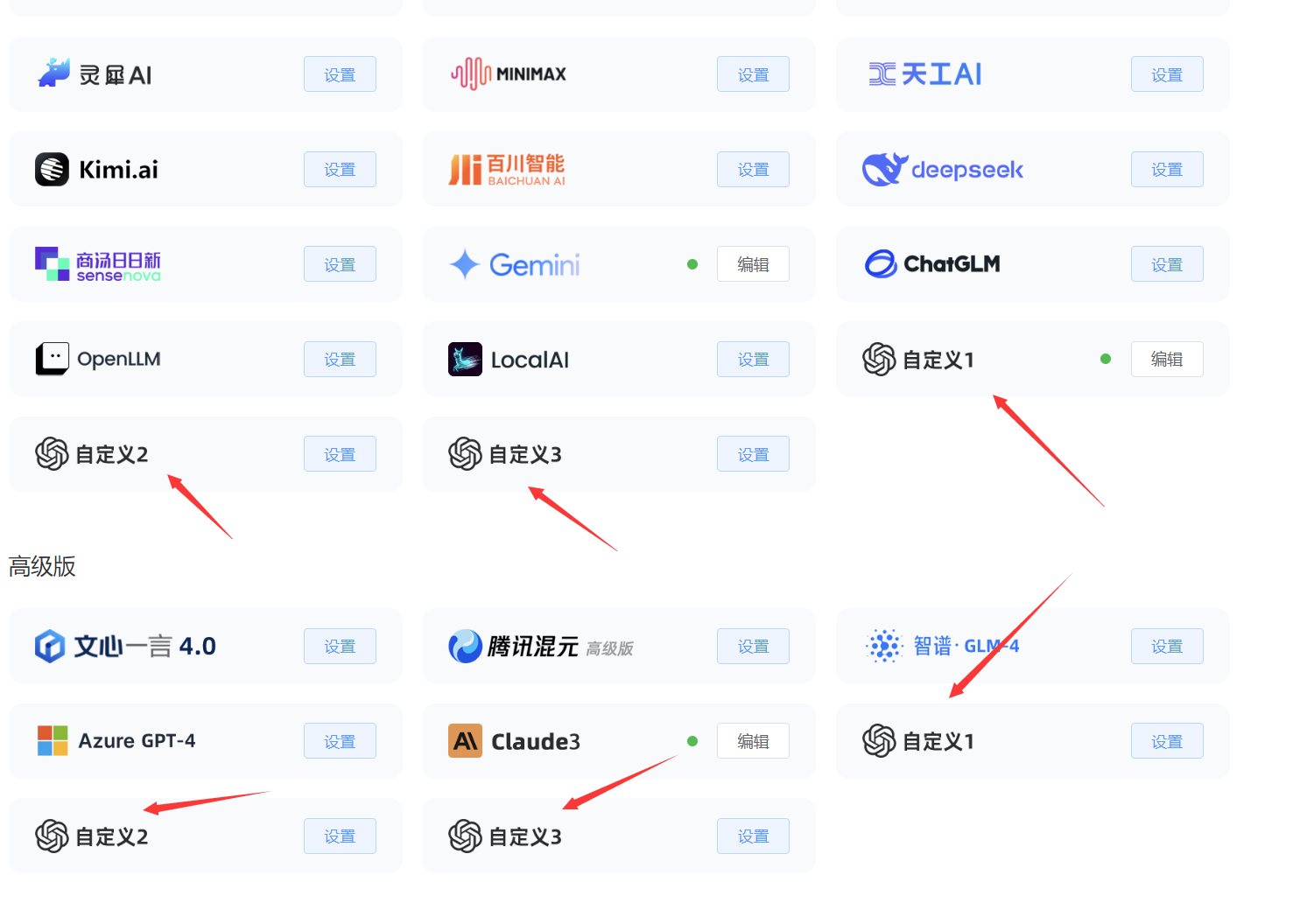Open 设置 for LocalAI
This screenshot has height=924, width=1300.
click(753, 359)
